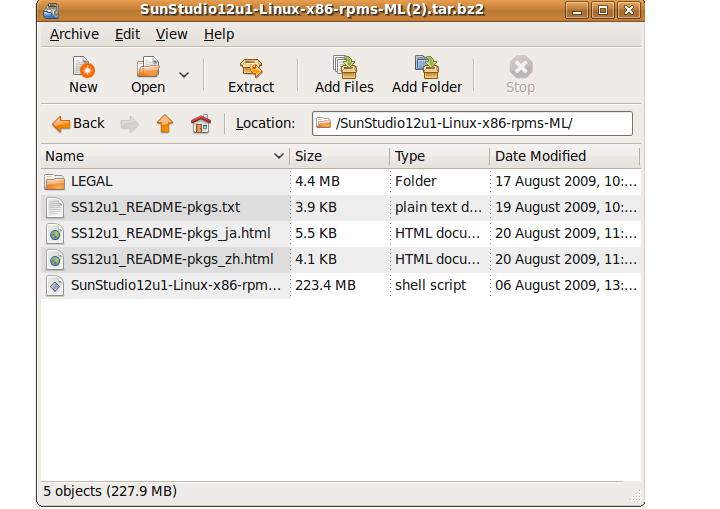Open the Archive menu
720x509 pixels.
click(74, 34)
